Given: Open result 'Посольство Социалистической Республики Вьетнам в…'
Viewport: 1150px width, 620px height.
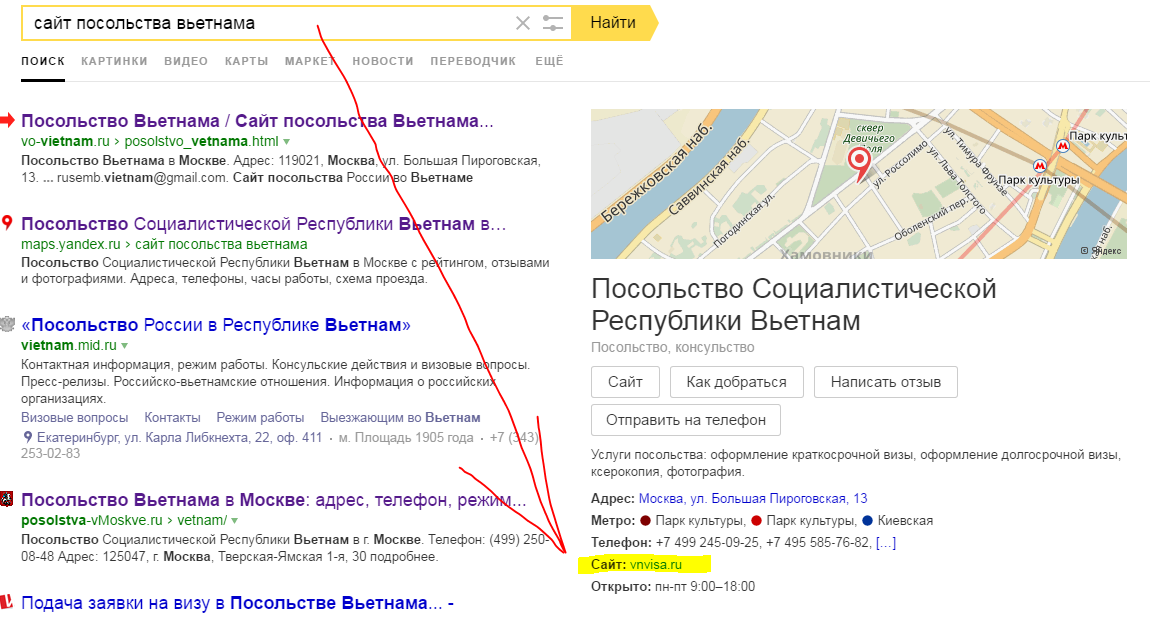Looking at the screenshot, I should coord(264,224).
